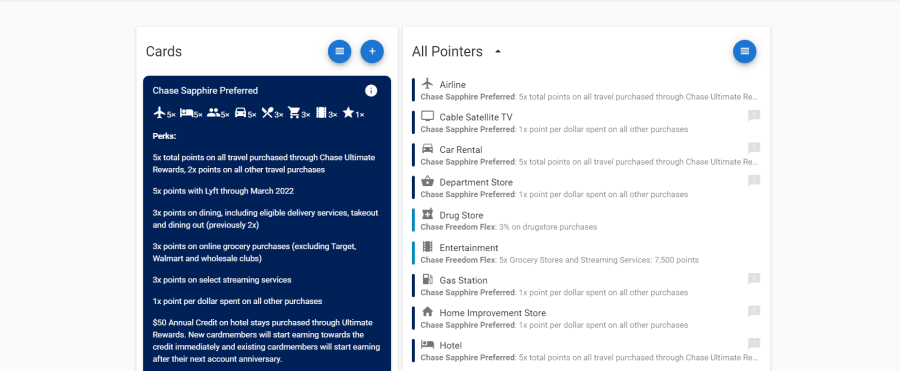900x371 pixels.
Task: Open the Cards list menu button
Action: point(339,51)
